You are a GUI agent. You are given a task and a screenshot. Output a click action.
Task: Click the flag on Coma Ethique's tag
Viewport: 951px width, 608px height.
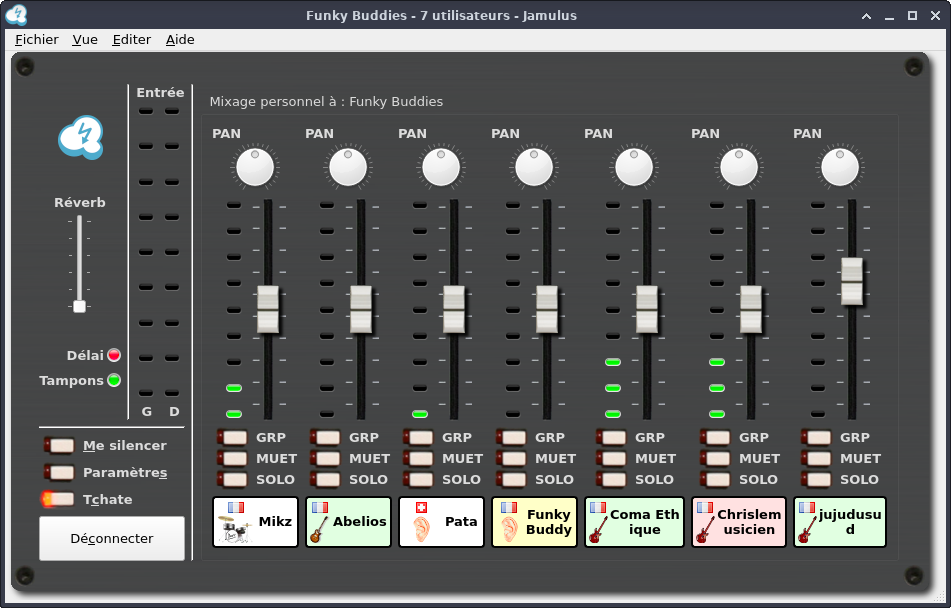[598, 507]
